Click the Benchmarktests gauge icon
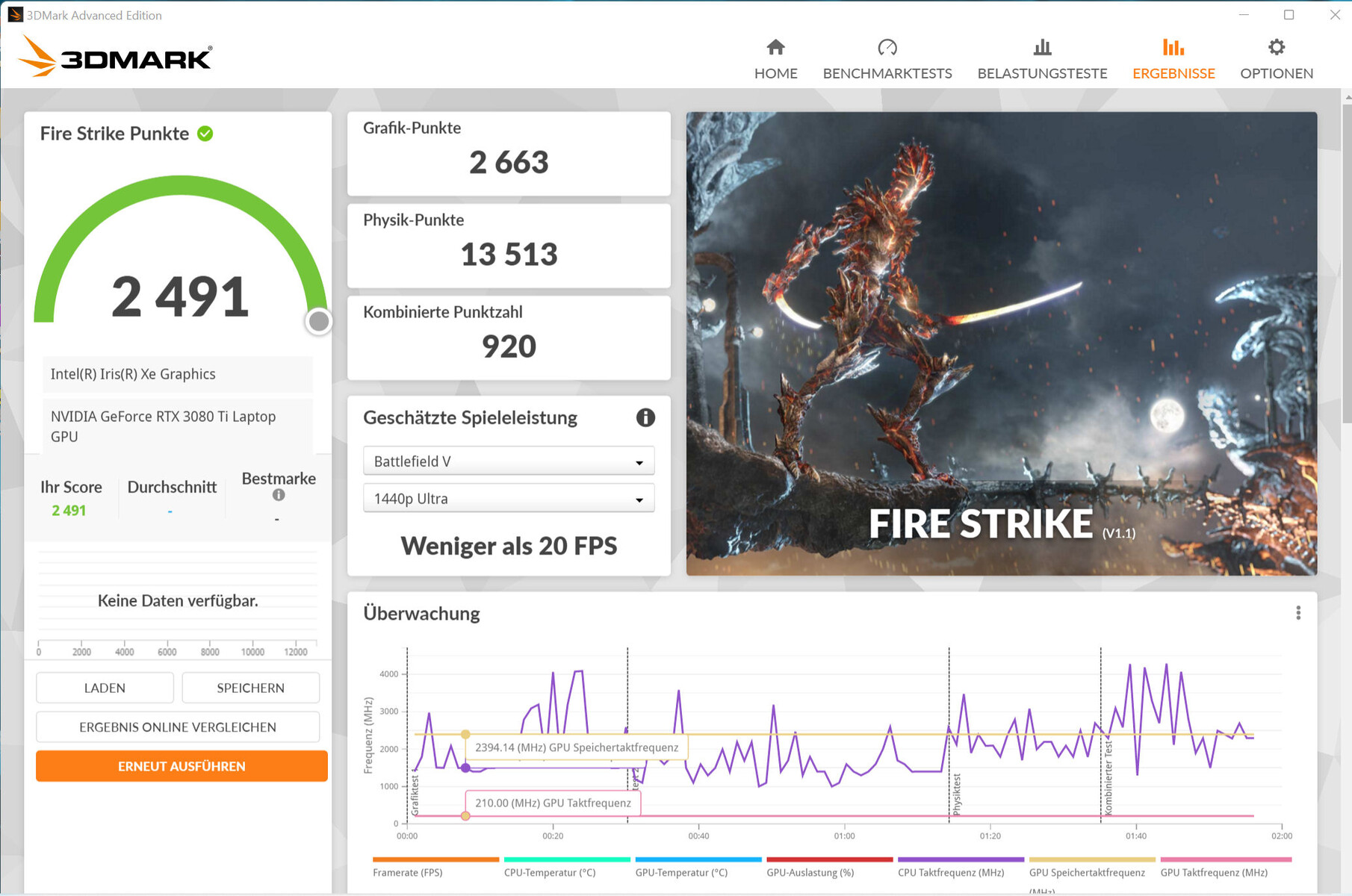This screenshot has height=896, width=1352. tap(887, 48)
